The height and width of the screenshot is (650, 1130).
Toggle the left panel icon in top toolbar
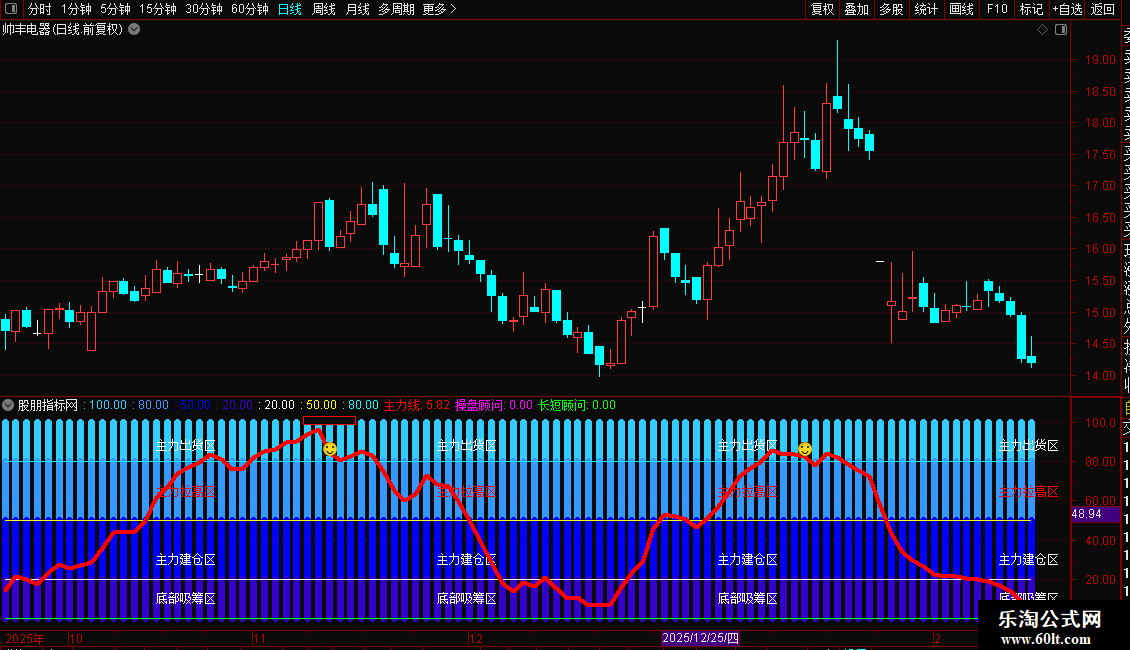[x=11, y=9]
